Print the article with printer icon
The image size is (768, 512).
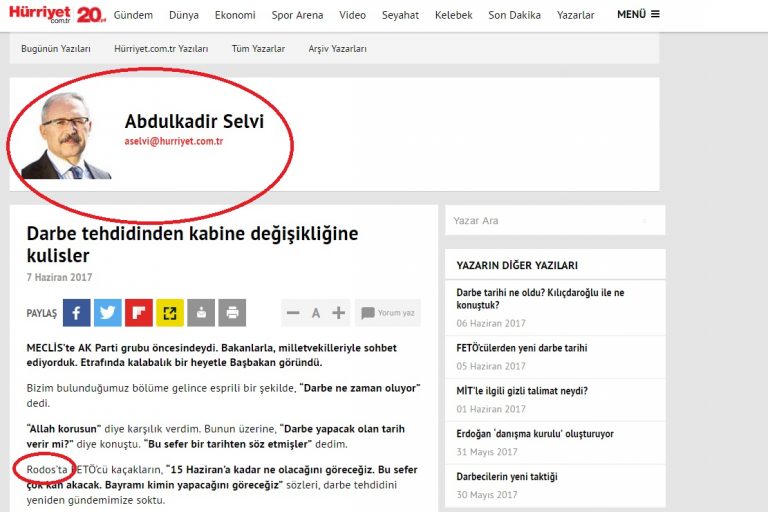(x=232, y=313)
